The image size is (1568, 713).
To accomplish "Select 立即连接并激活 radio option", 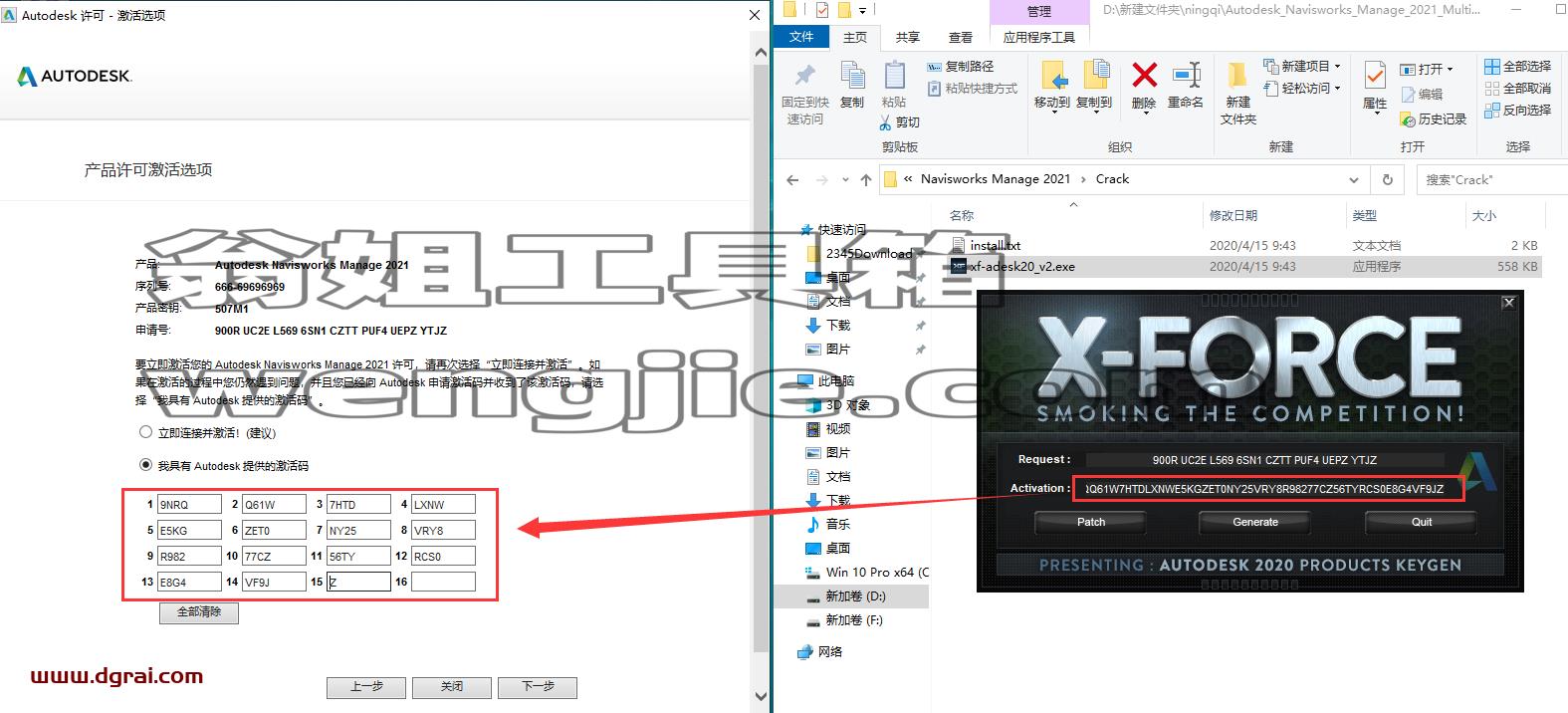I will point(146,432).
